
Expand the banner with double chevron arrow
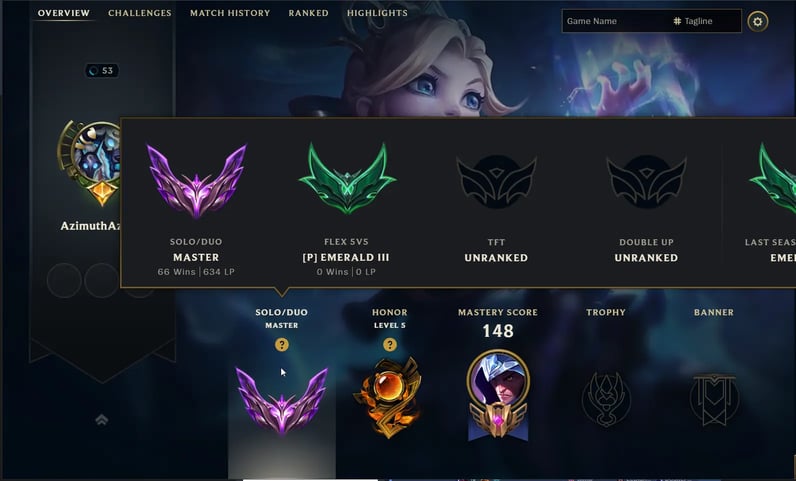[102, 420]
